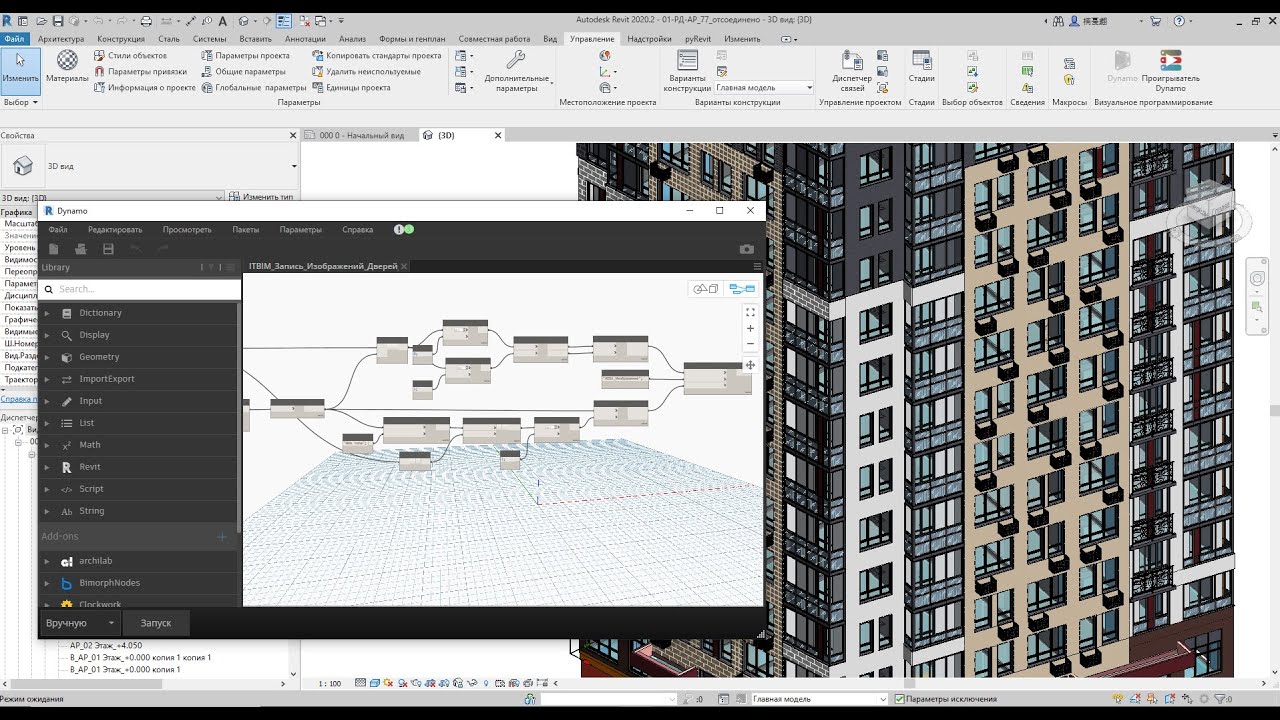
Task: Click Zoom In plus in Dynamo canvas
Action: click(x=750, y=328)
